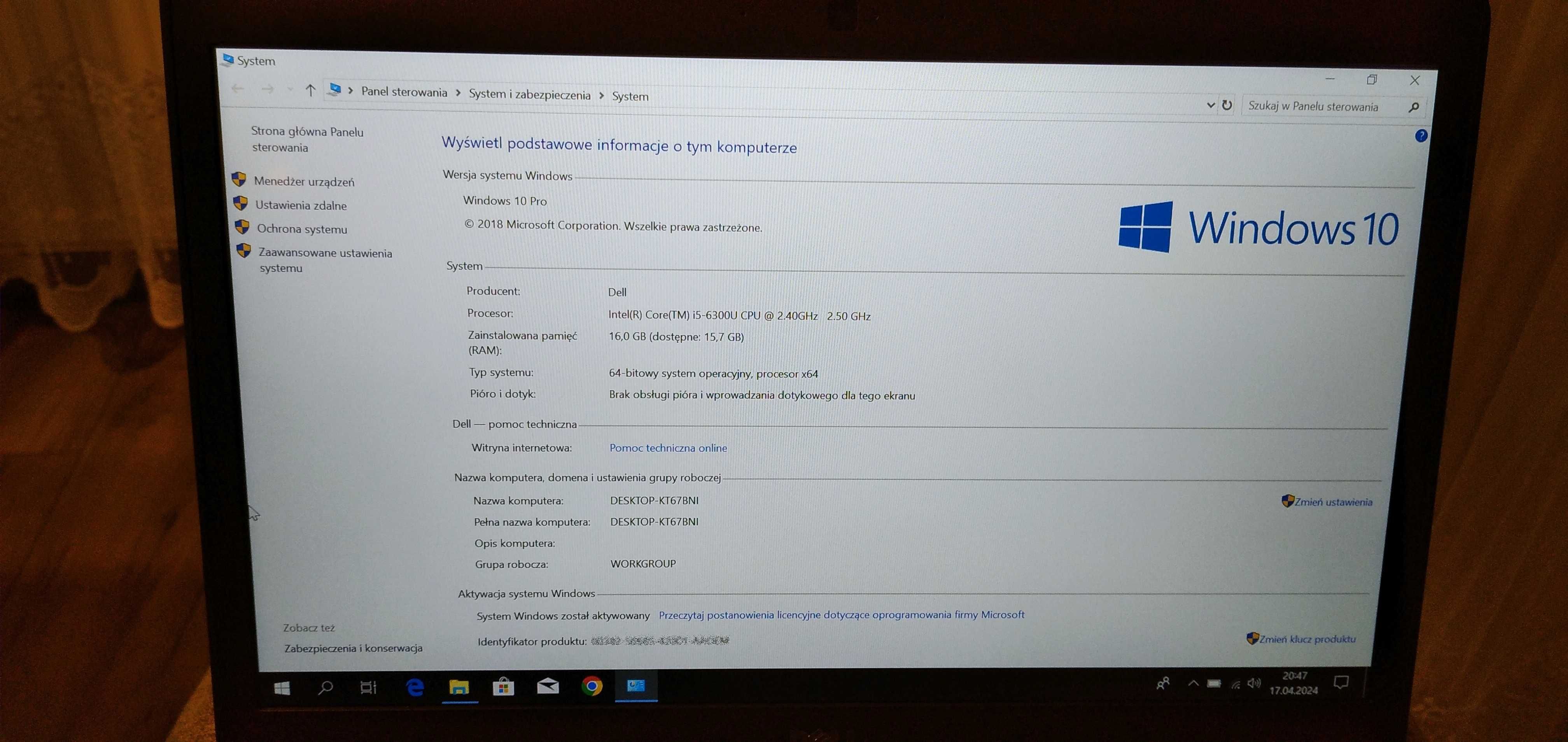This screenshot has height=742, width=1568.
Task: Refresh the System page
Action: (x=1227, y=105)
